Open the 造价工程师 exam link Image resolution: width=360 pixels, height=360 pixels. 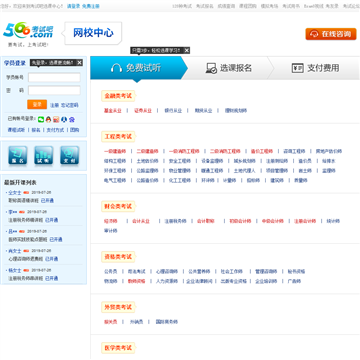(x=262, y=151)
